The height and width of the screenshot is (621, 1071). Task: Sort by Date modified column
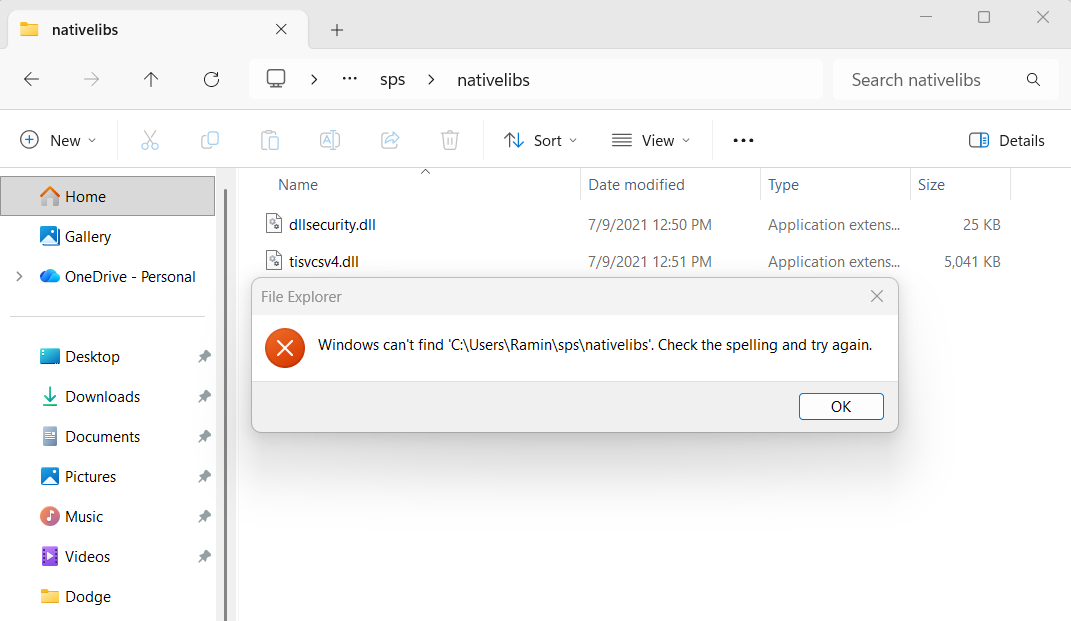pyautogui.click(x=636, y=184)
